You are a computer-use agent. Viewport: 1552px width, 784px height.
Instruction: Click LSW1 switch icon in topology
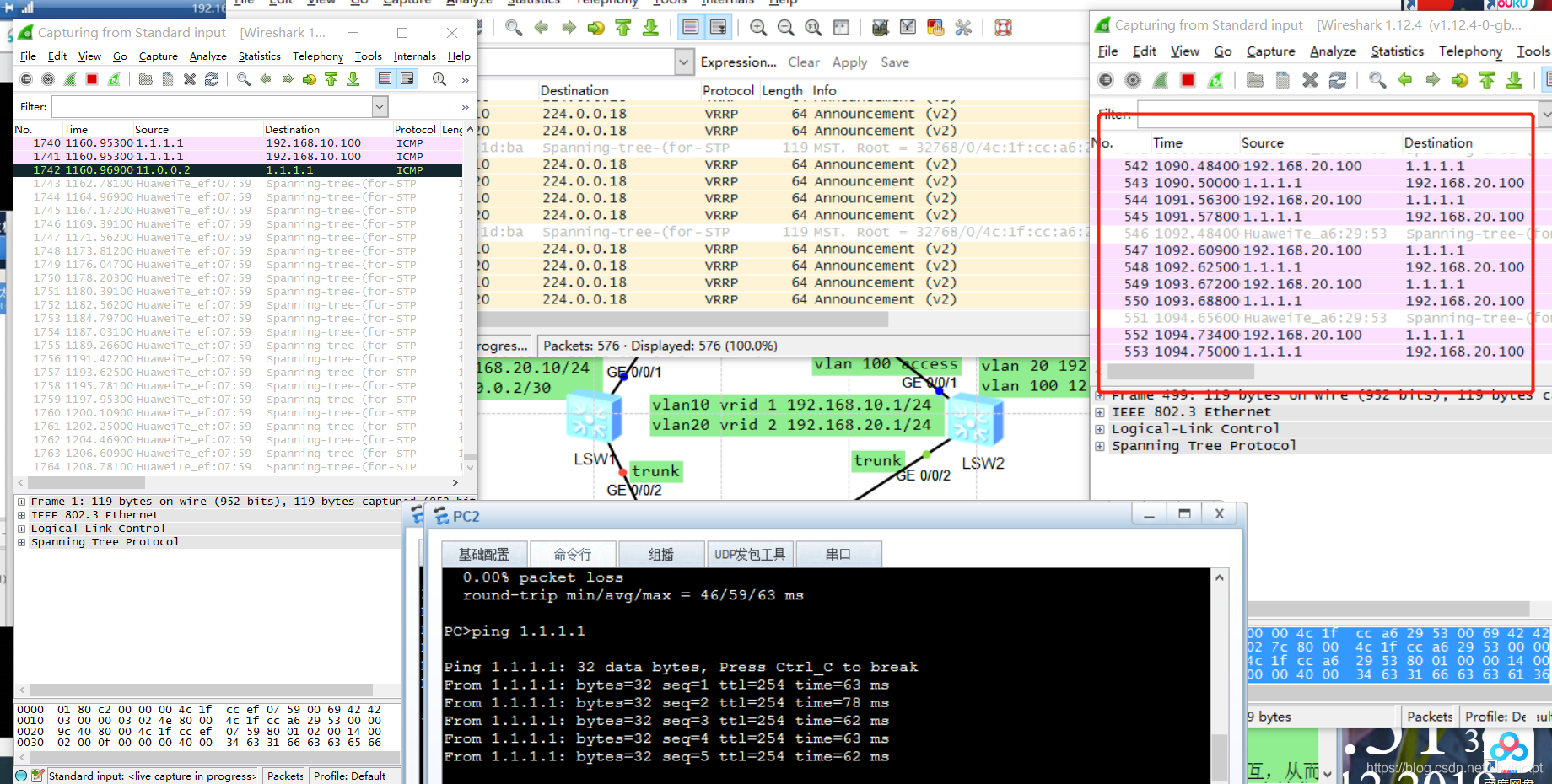pyautogui.click(x=594, y=416)
